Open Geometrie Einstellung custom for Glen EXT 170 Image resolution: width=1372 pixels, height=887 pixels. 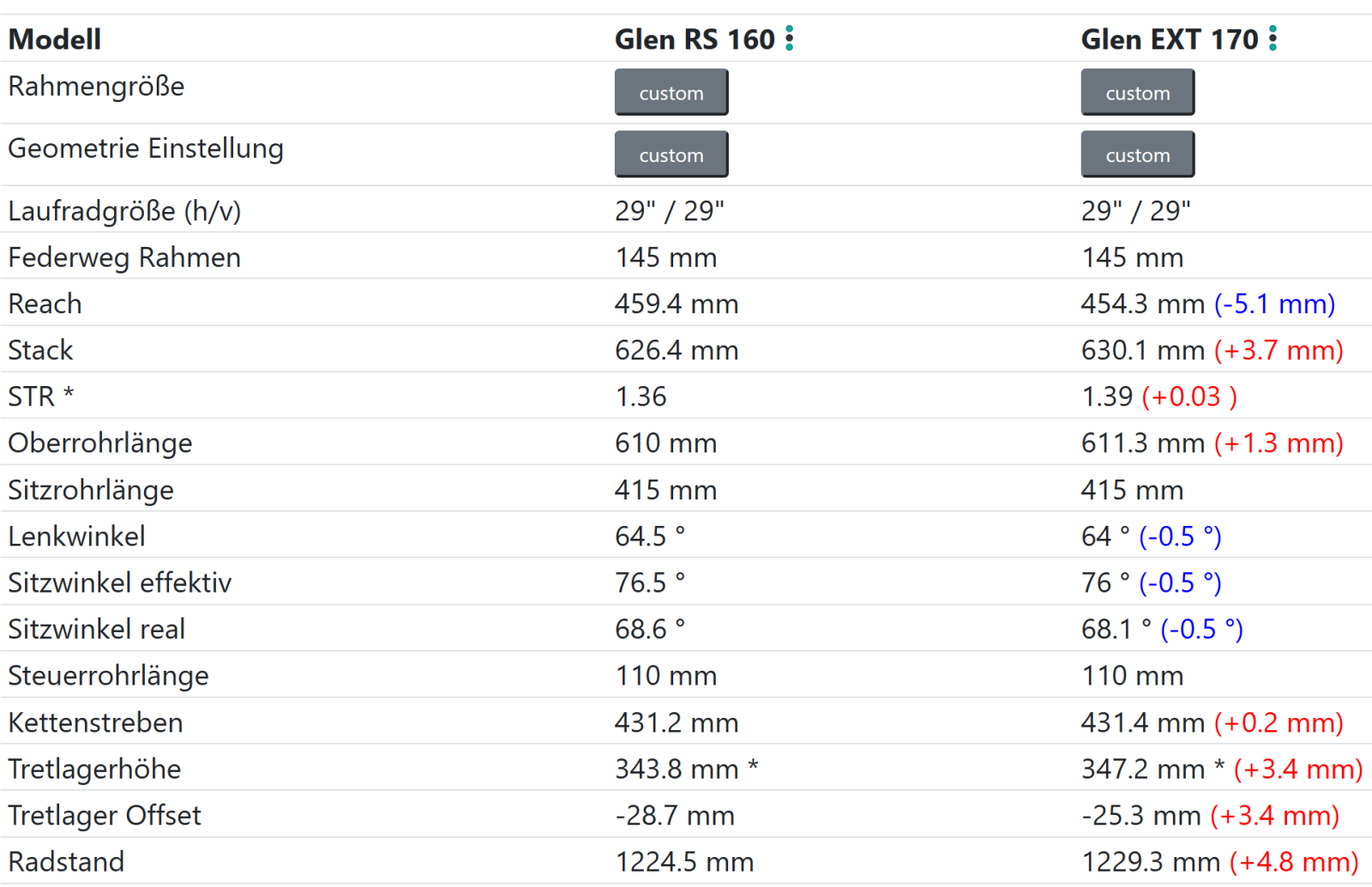tap(1137, 154)
